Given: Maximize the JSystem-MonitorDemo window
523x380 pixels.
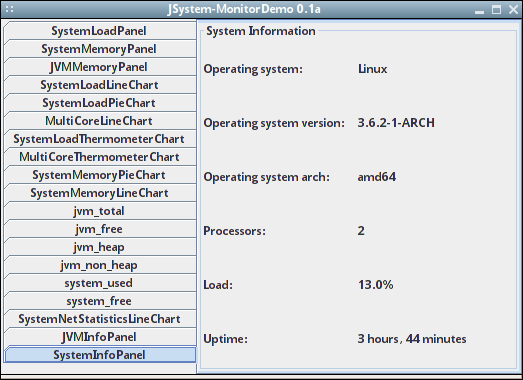Looking at the screenshot, I should pyautogui.click(x=496, y=9).
